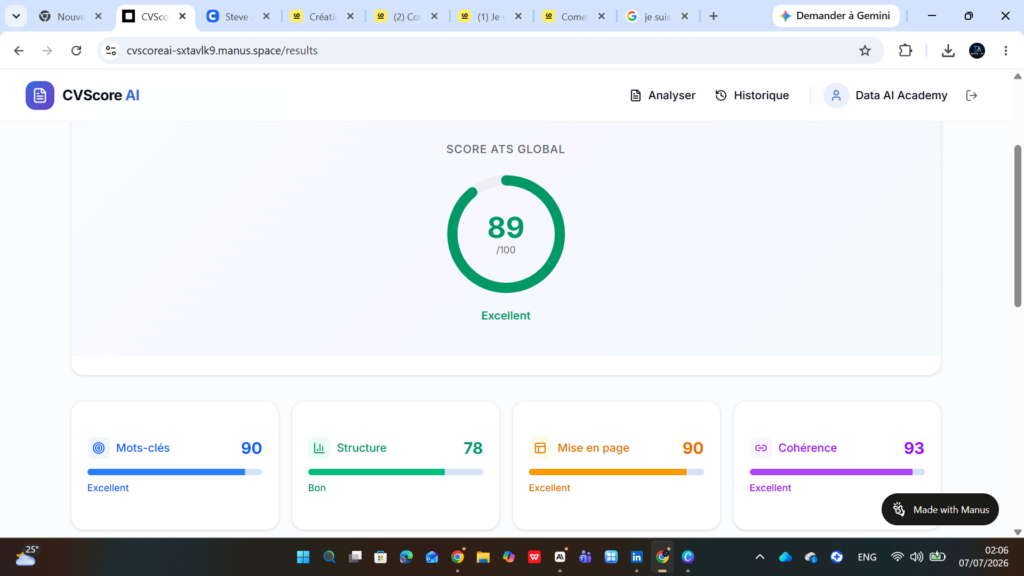Click the Structure green progress bar
The image size is (1024, 576).
[x=395, y=472]
